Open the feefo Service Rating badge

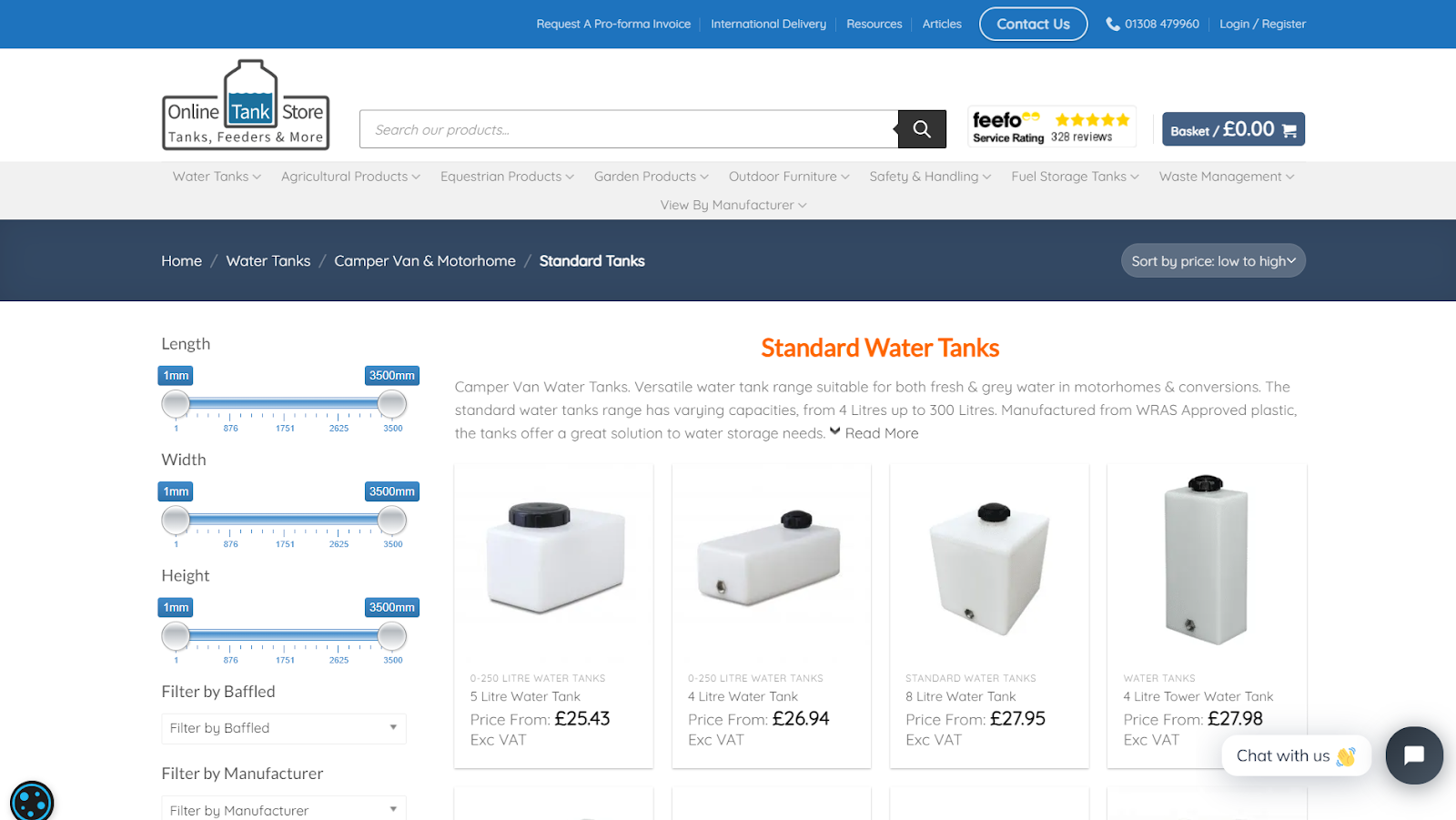pyautogui.click(x=1051, y=127)
